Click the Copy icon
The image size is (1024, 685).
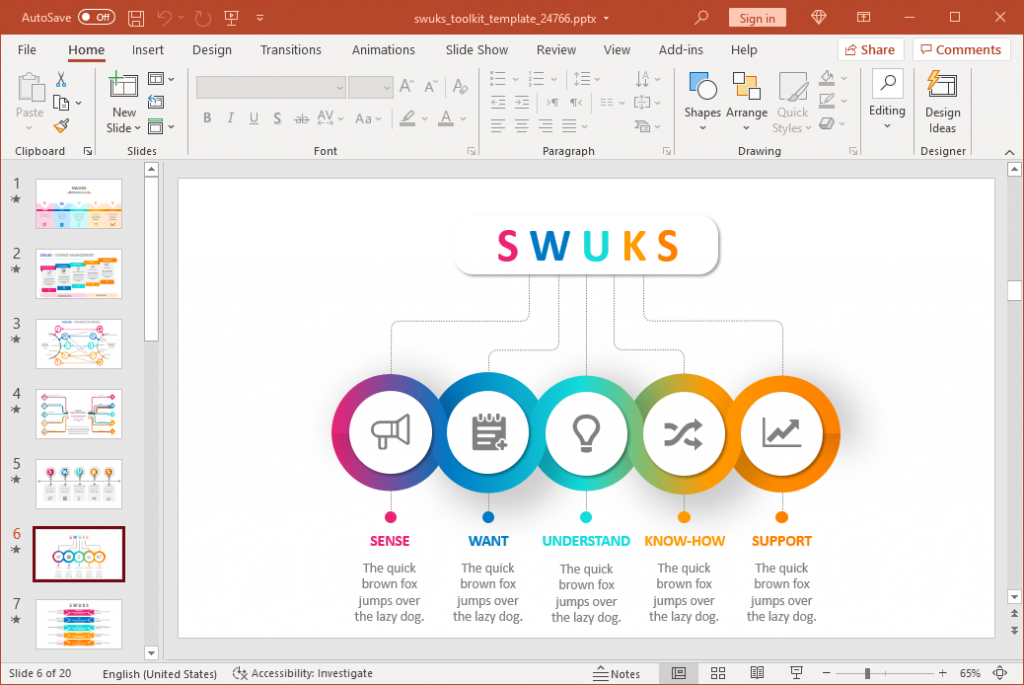point(61,103)
